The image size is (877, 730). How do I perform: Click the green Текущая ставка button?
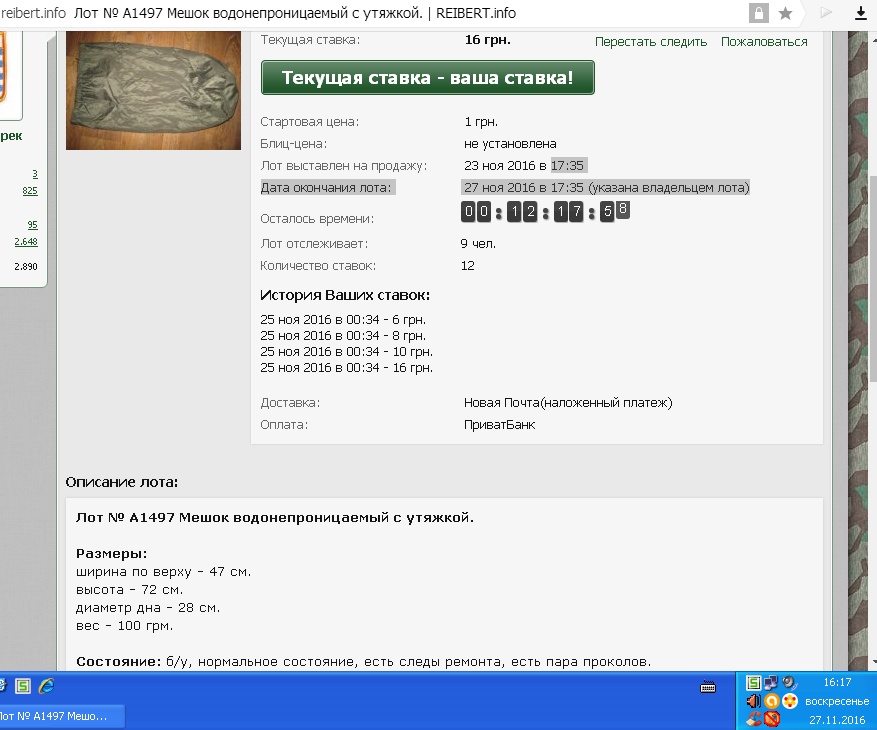click(x=427, y=77)
